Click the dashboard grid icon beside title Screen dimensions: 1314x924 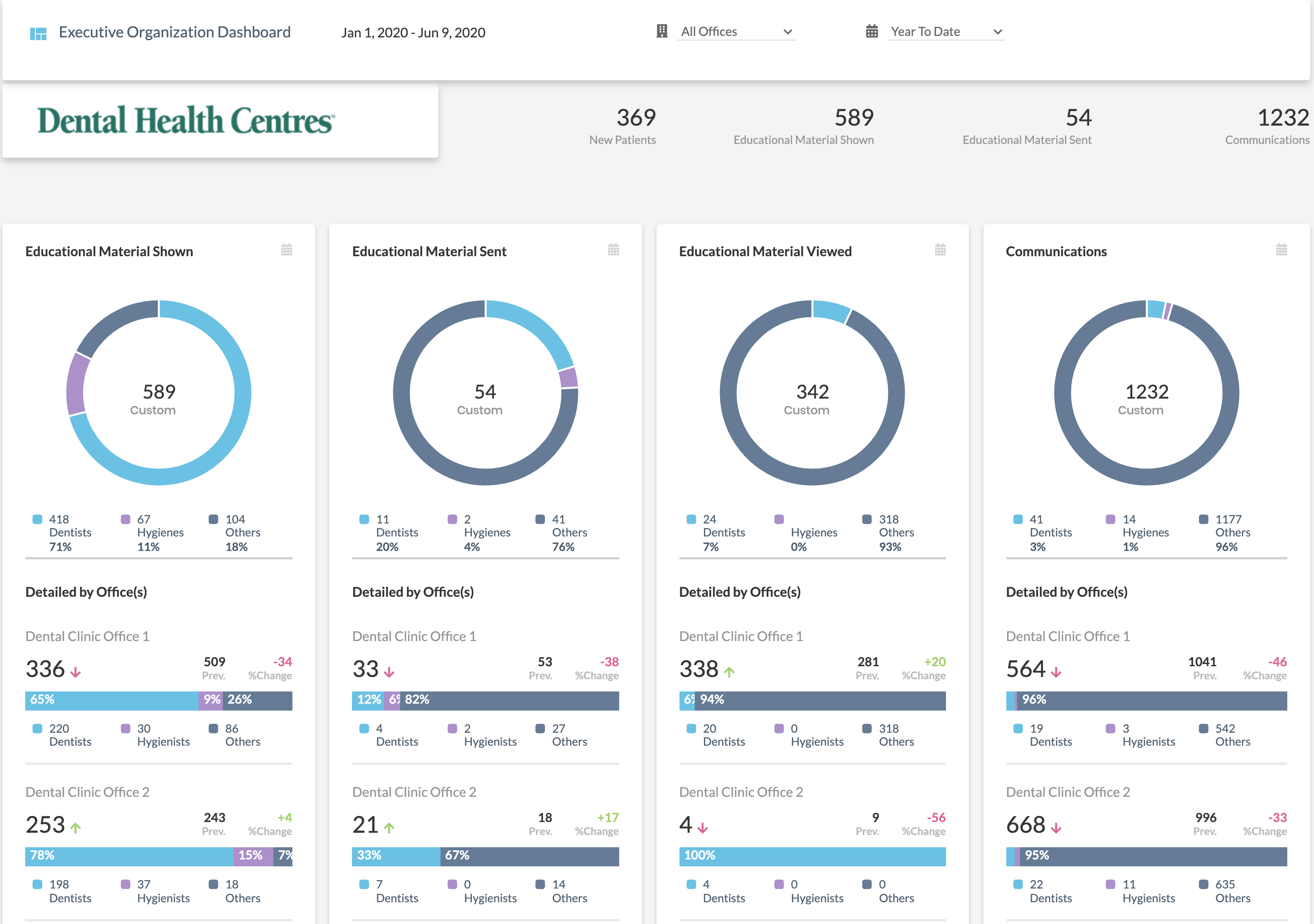[x=38, y=33]
